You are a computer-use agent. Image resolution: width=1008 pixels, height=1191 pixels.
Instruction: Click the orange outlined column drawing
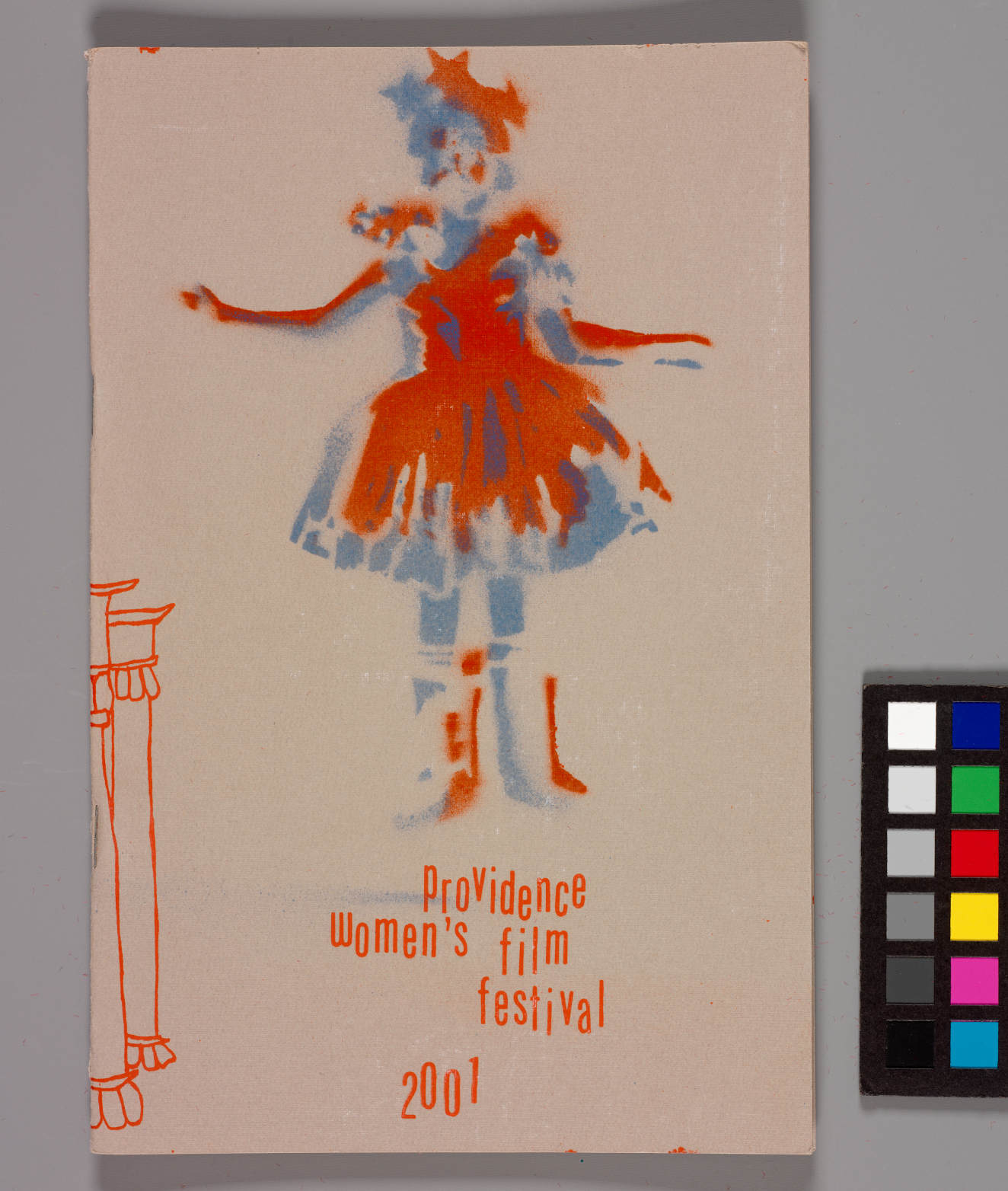[132, 853]
